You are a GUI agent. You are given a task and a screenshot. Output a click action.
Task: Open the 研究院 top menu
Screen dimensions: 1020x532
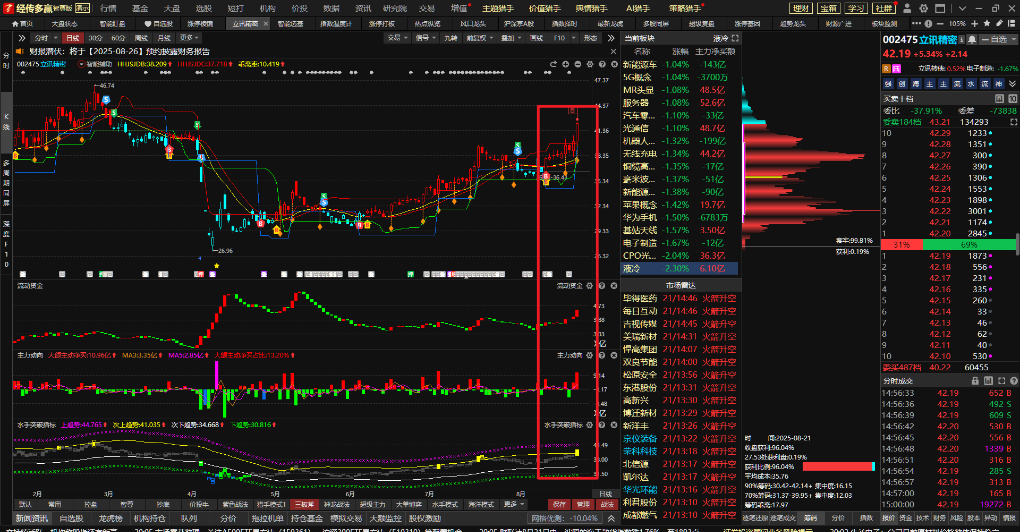(395, 8)
